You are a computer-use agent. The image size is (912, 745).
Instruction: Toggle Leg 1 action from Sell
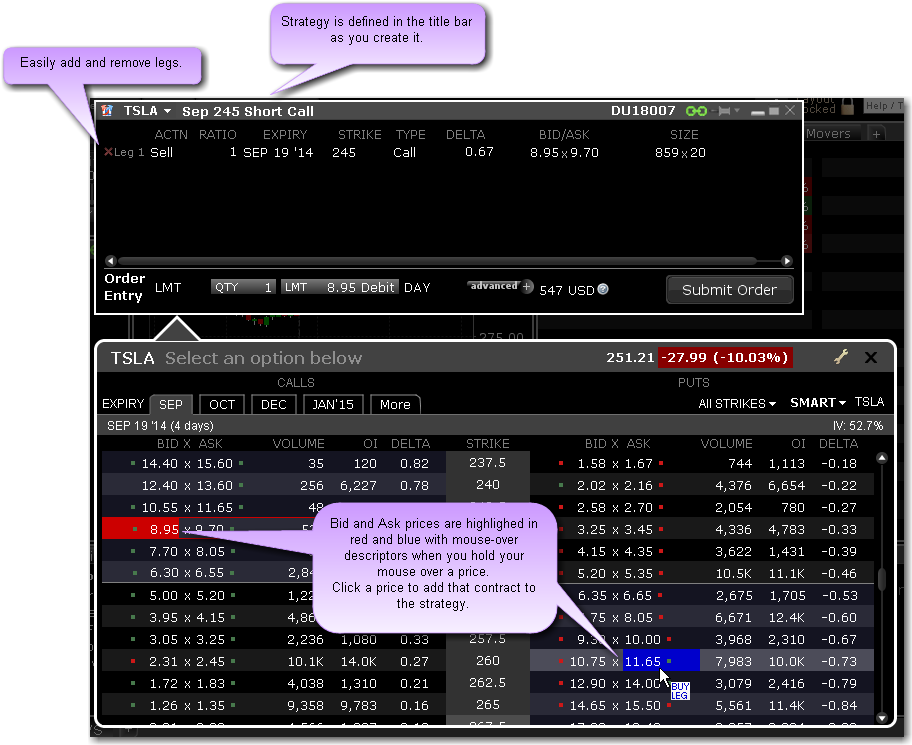pos(162,153)
